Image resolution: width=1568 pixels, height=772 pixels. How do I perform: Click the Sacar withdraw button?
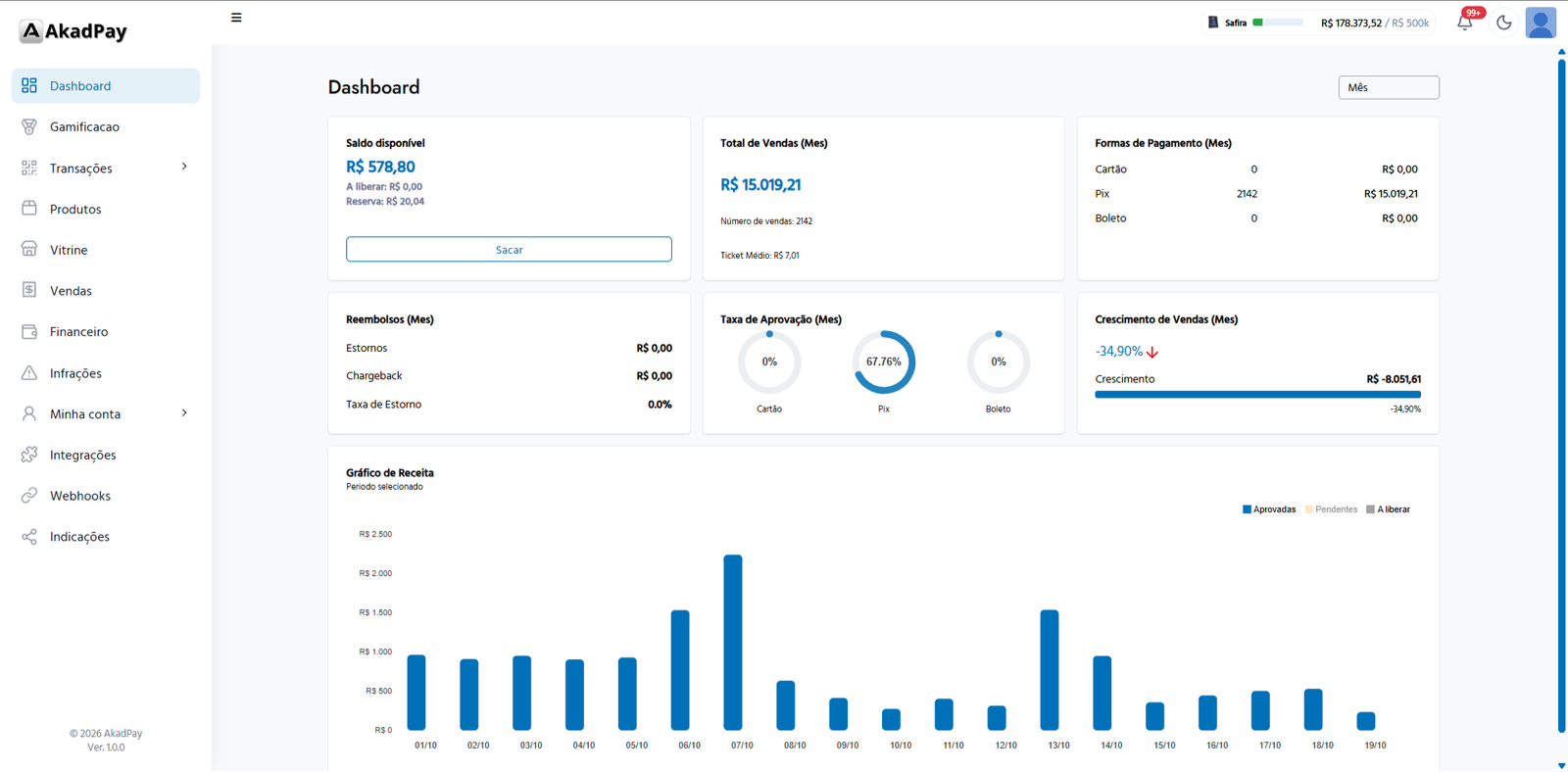coord(509,250)
